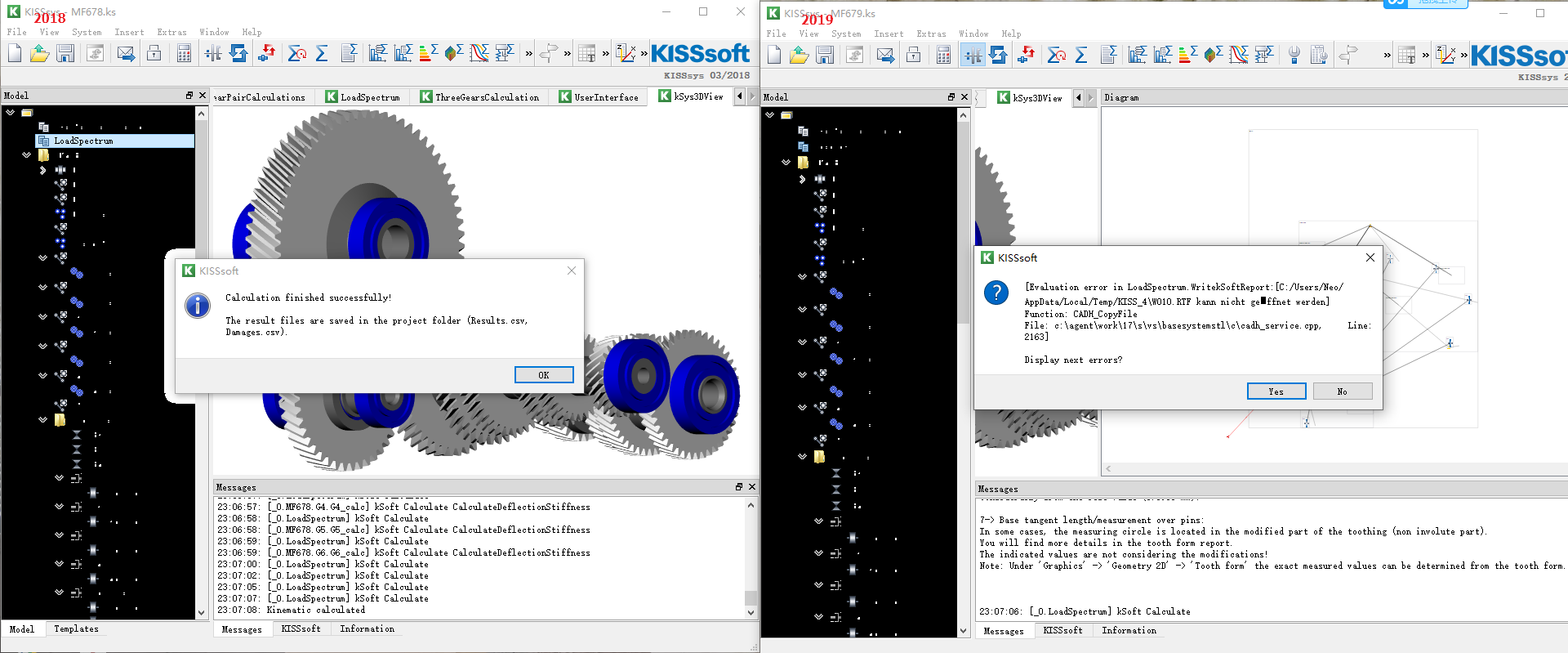This screenshot has width=1568, height=653.
Task: Click Save disk icon in MF678 toolbar
Action: coord(66,54)
